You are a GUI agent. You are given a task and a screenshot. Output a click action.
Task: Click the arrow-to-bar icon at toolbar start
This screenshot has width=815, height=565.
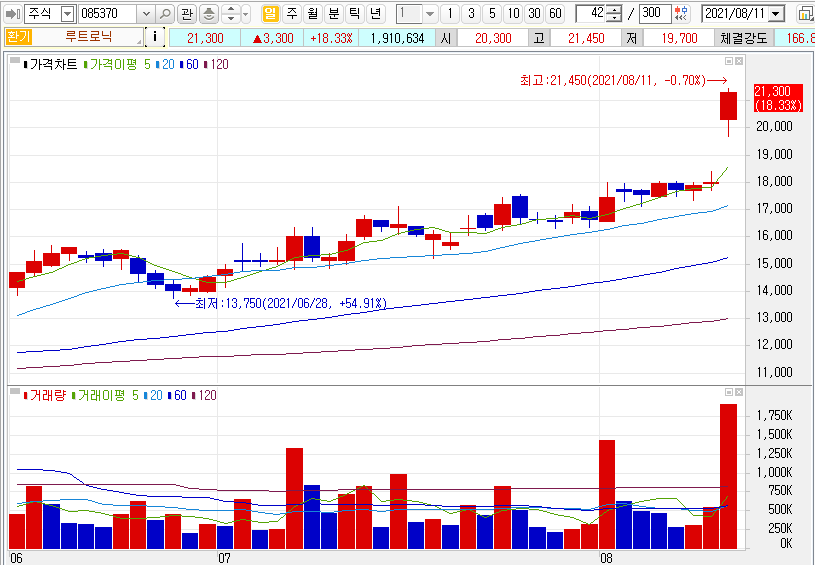point(12,14)
